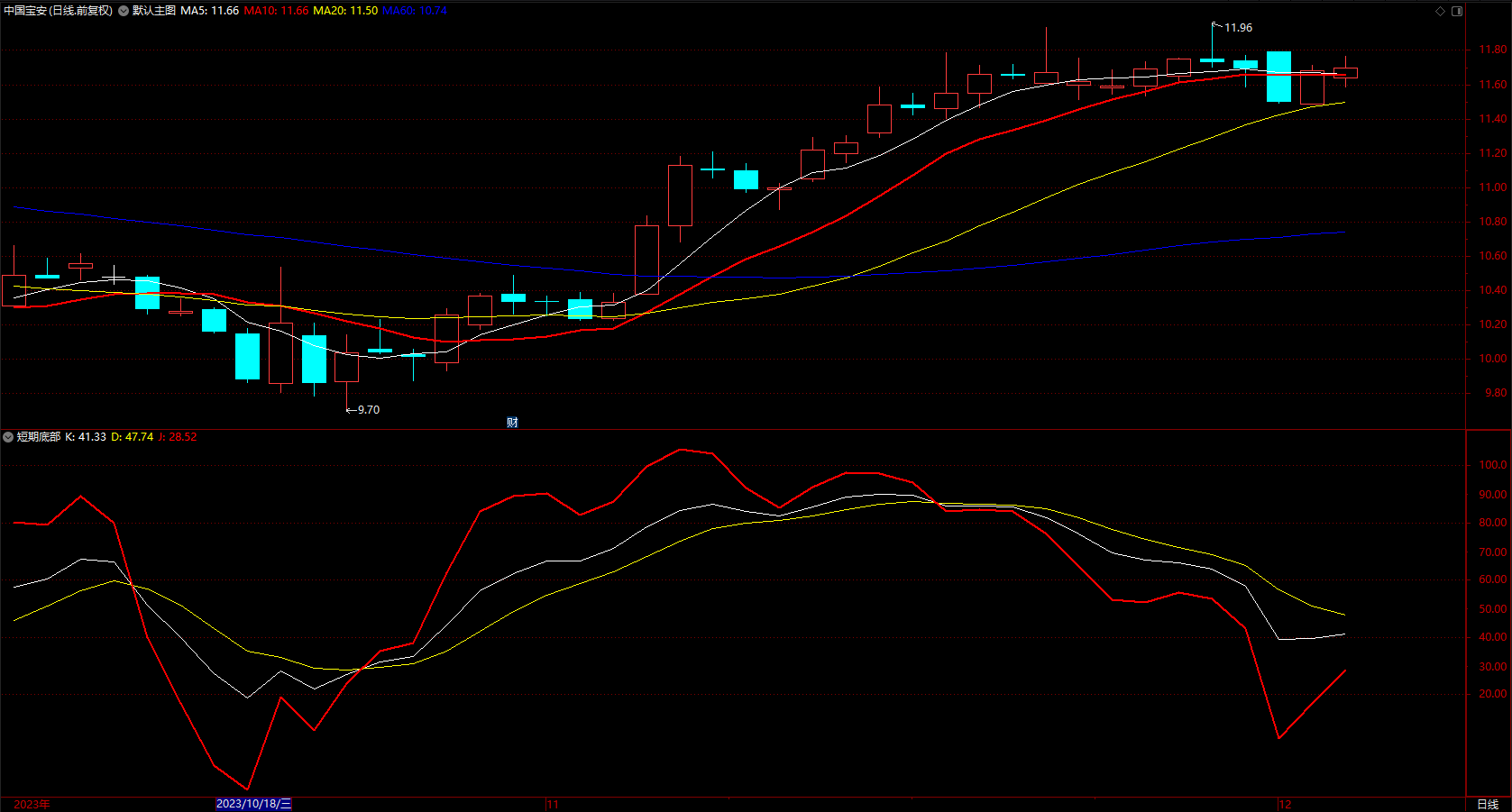This screenshot has width=1512, height=812.
Task: Click the 11.80 price axis label
Action: tap(1492, 50)
